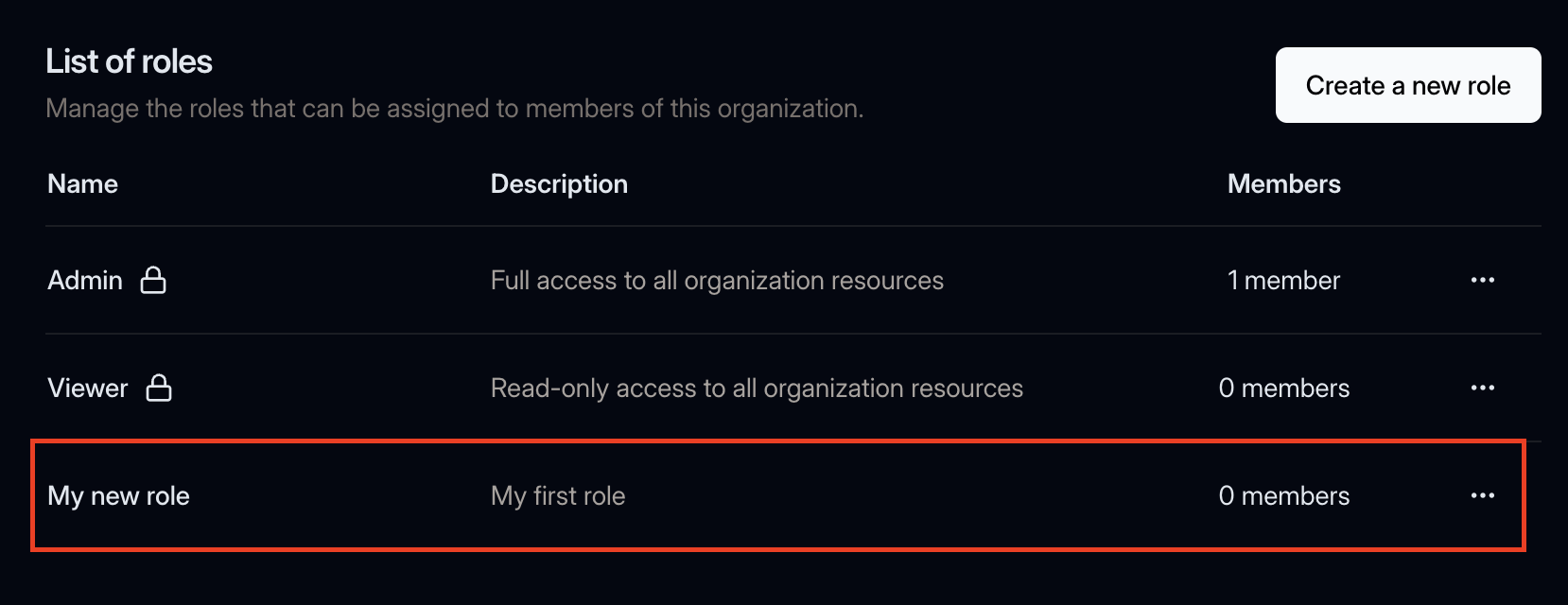Screen dimensions: 1568x605
Task: Click the ellipsis icon in the top data row
Action: click(x=1484, y=280)
